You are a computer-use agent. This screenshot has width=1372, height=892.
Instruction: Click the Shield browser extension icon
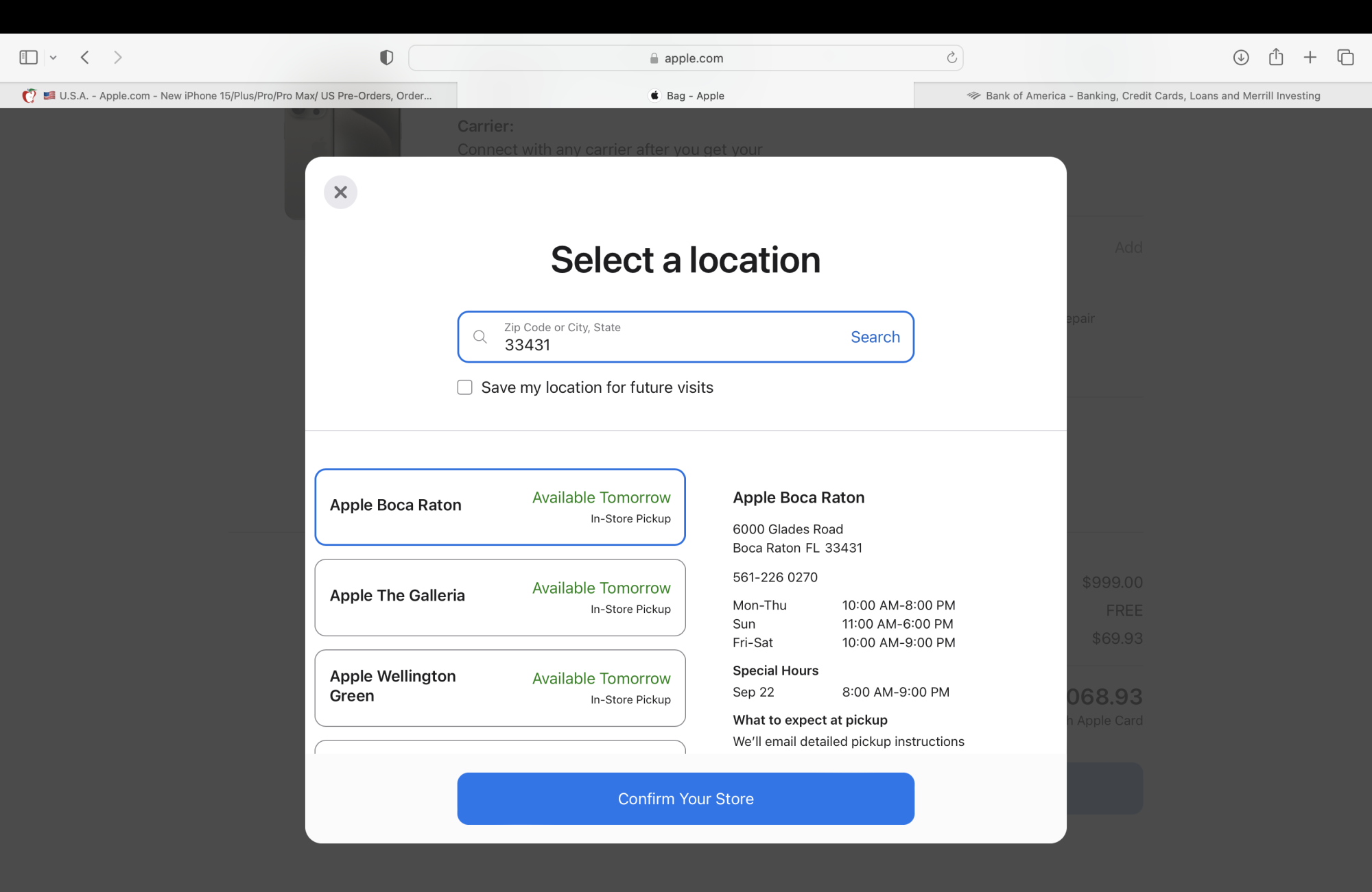[387, 57]
